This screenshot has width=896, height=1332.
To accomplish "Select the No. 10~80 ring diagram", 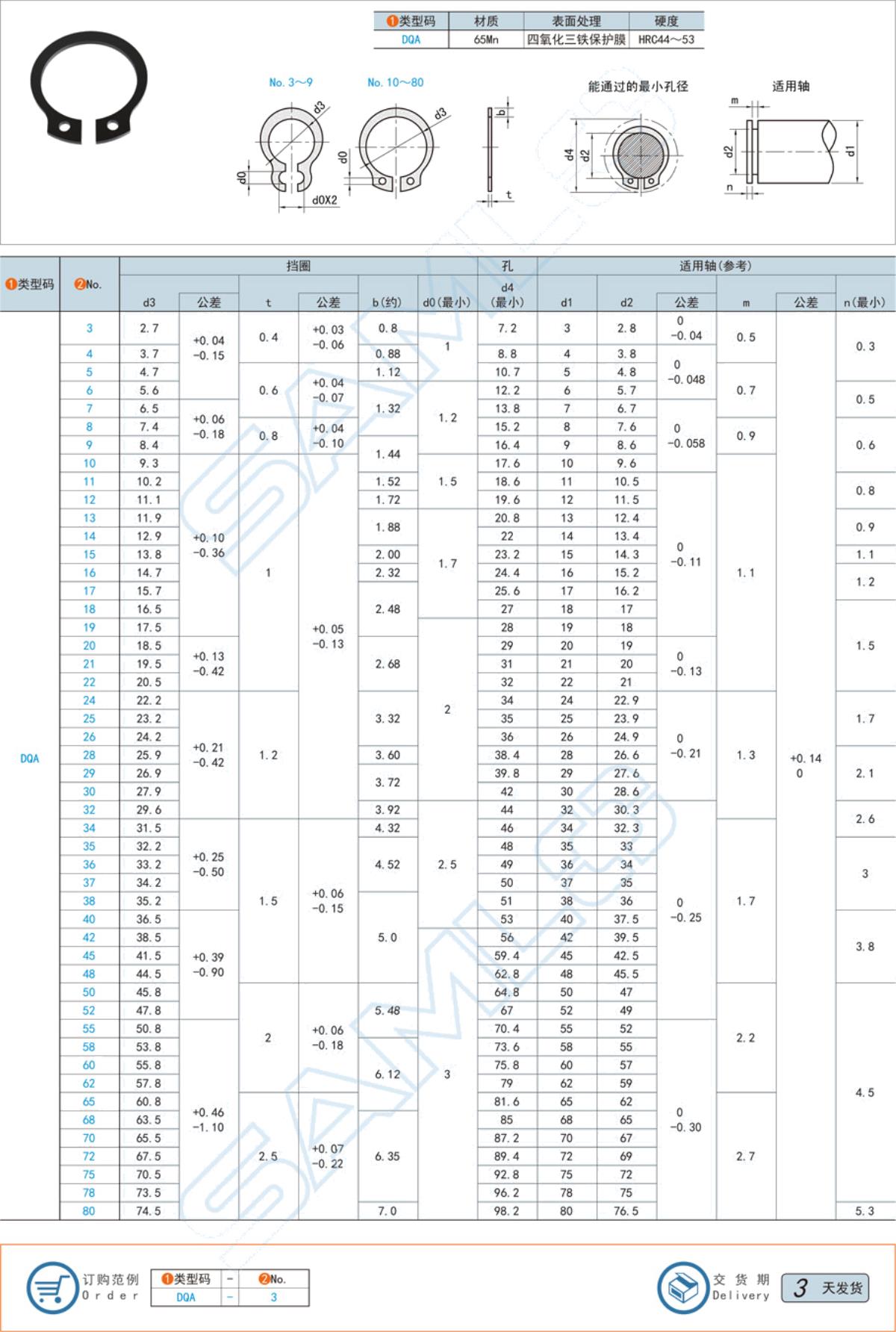I will 396,151.
